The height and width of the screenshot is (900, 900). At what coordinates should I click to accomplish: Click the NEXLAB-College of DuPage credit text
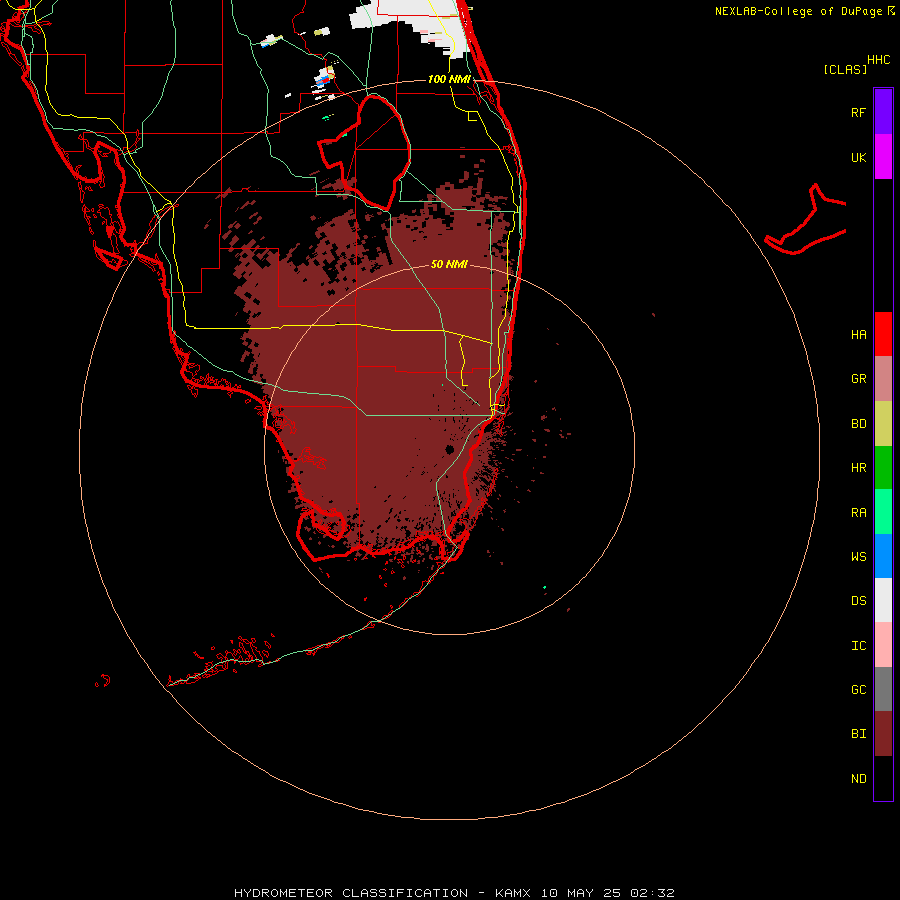click(x=798, y=11)
